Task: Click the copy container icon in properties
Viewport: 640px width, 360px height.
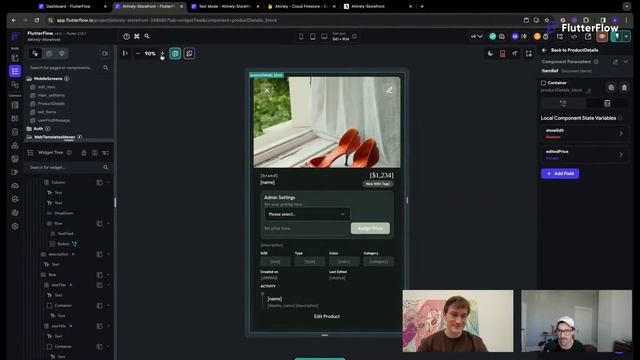Action: (611, 87)
